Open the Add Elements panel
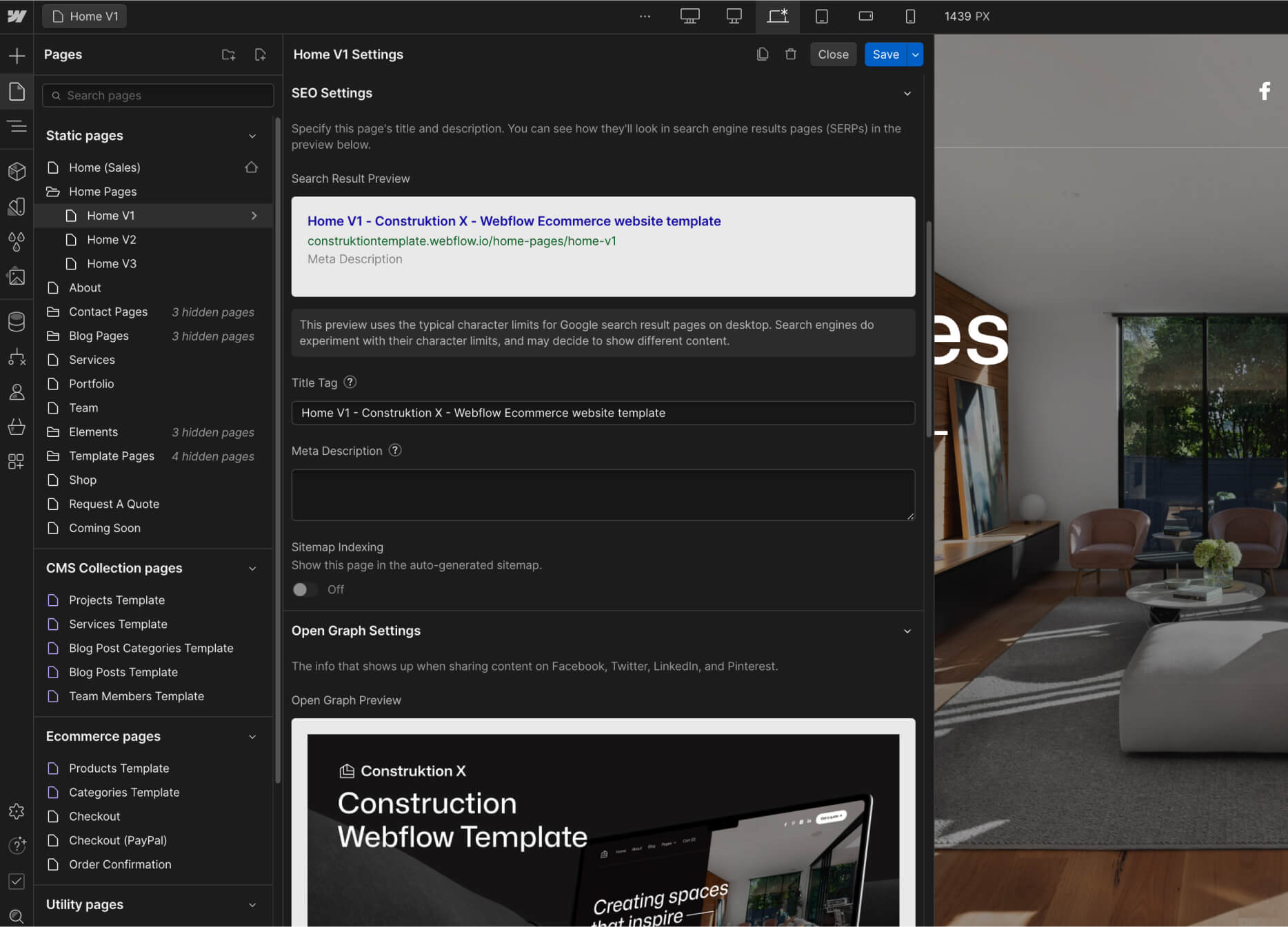The width and height of the screenshot is (1288, 927). pos(17,55)
